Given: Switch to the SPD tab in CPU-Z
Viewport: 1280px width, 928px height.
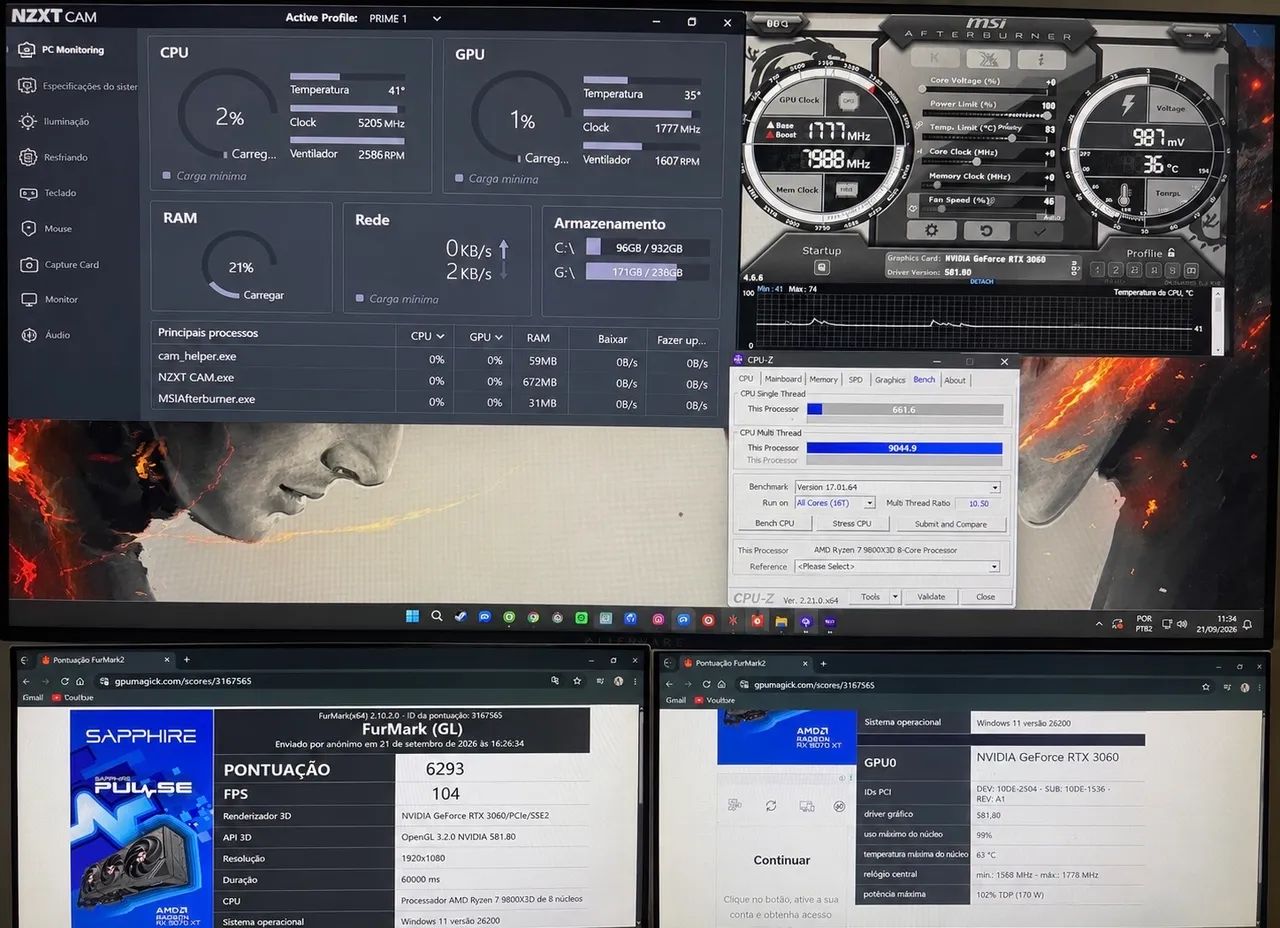Looking at the screenshot, I should point(855,379).
